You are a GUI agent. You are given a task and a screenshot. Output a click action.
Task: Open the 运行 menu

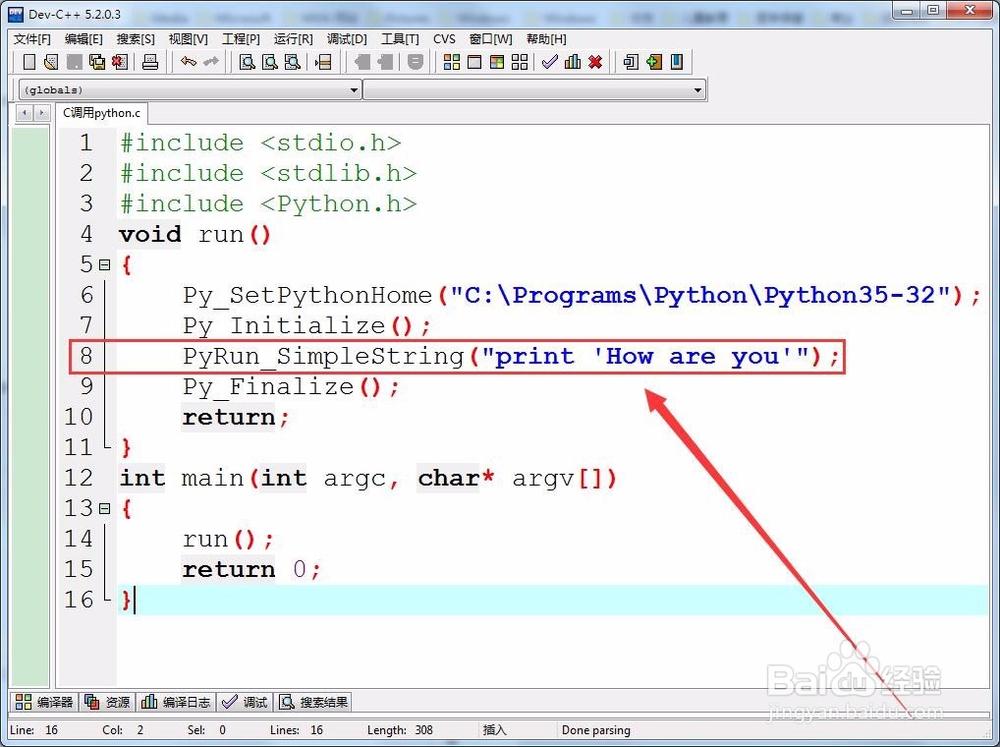tap(292, 39)
